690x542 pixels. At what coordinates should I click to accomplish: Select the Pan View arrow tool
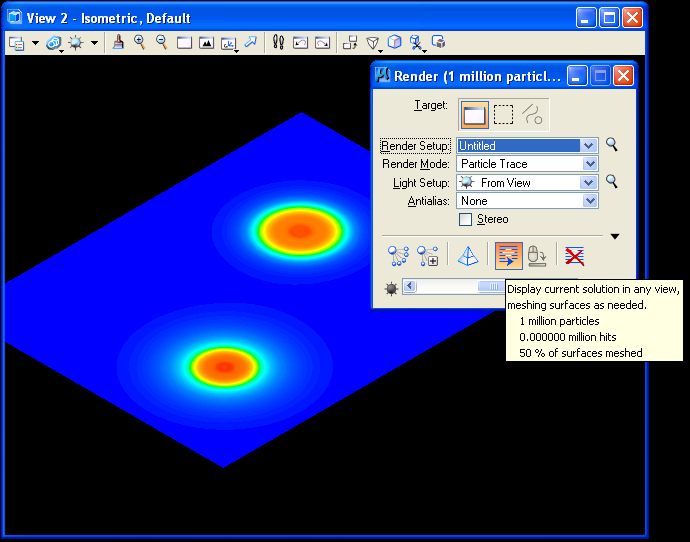click(251, 42)
